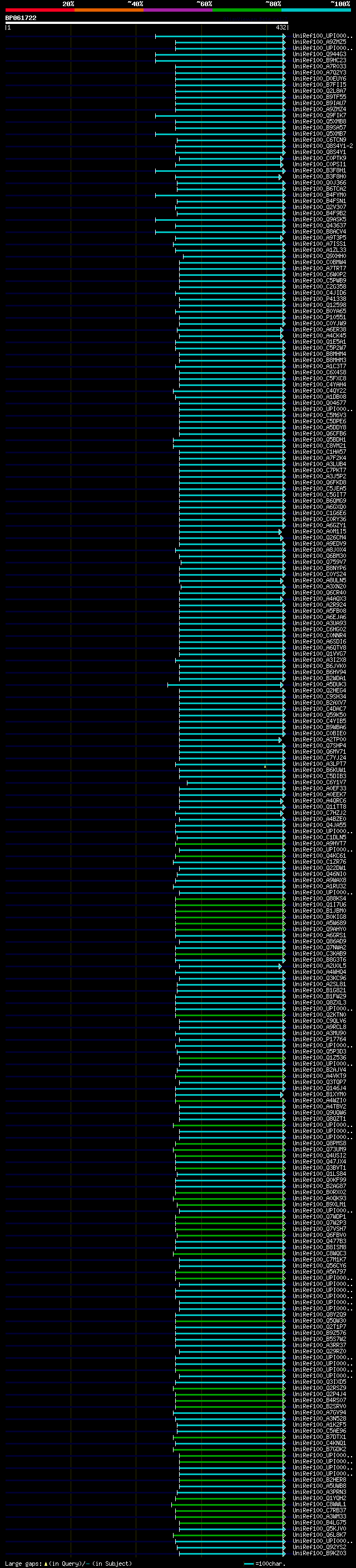Select hit UniRef100_P41338
This screenshot has width=356, height=1568.
tap(319, 299)
